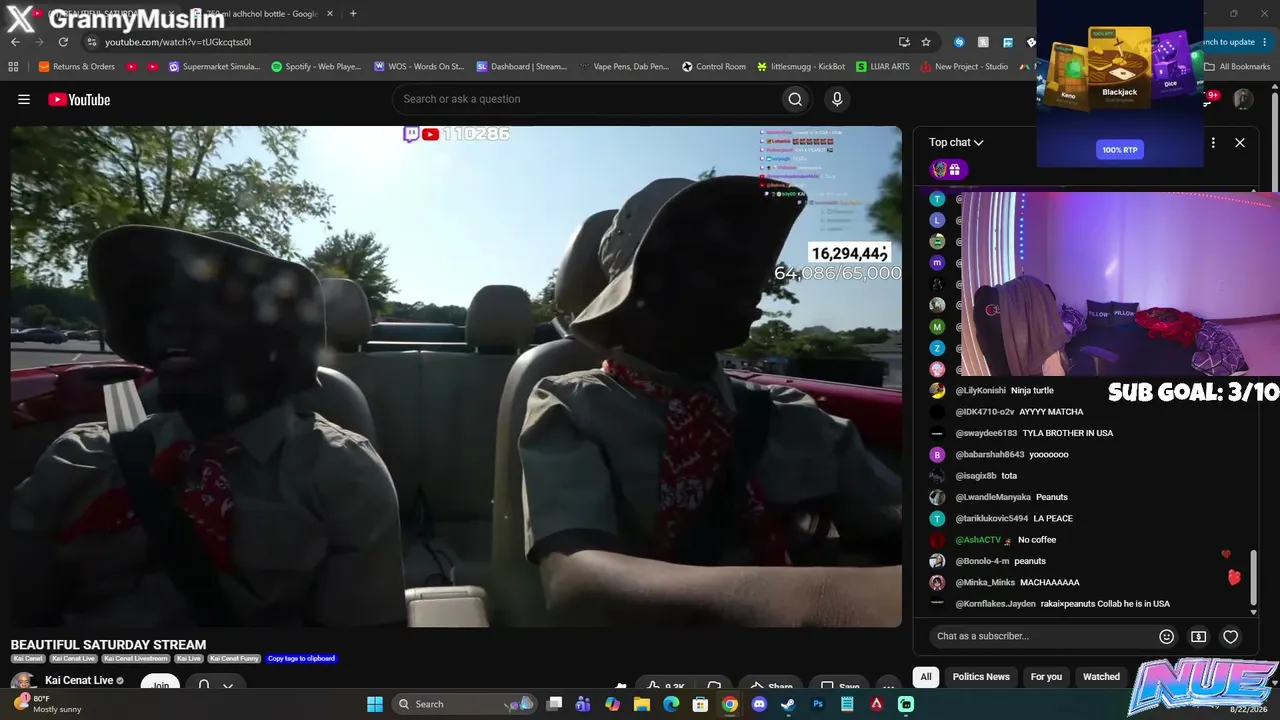Image resolution: width=1280 pixels, height=720 pixels.
Task: Click the video player showing convertible
Action: [456, 376]
